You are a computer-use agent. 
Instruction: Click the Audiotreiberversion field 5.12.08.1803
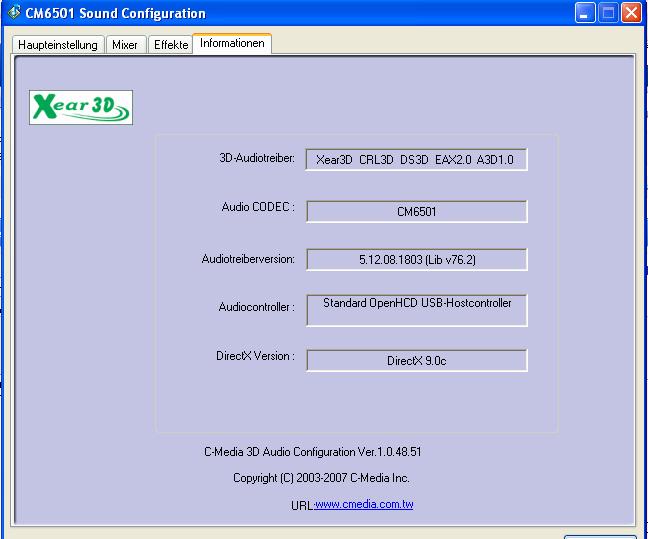coord(417,260)
